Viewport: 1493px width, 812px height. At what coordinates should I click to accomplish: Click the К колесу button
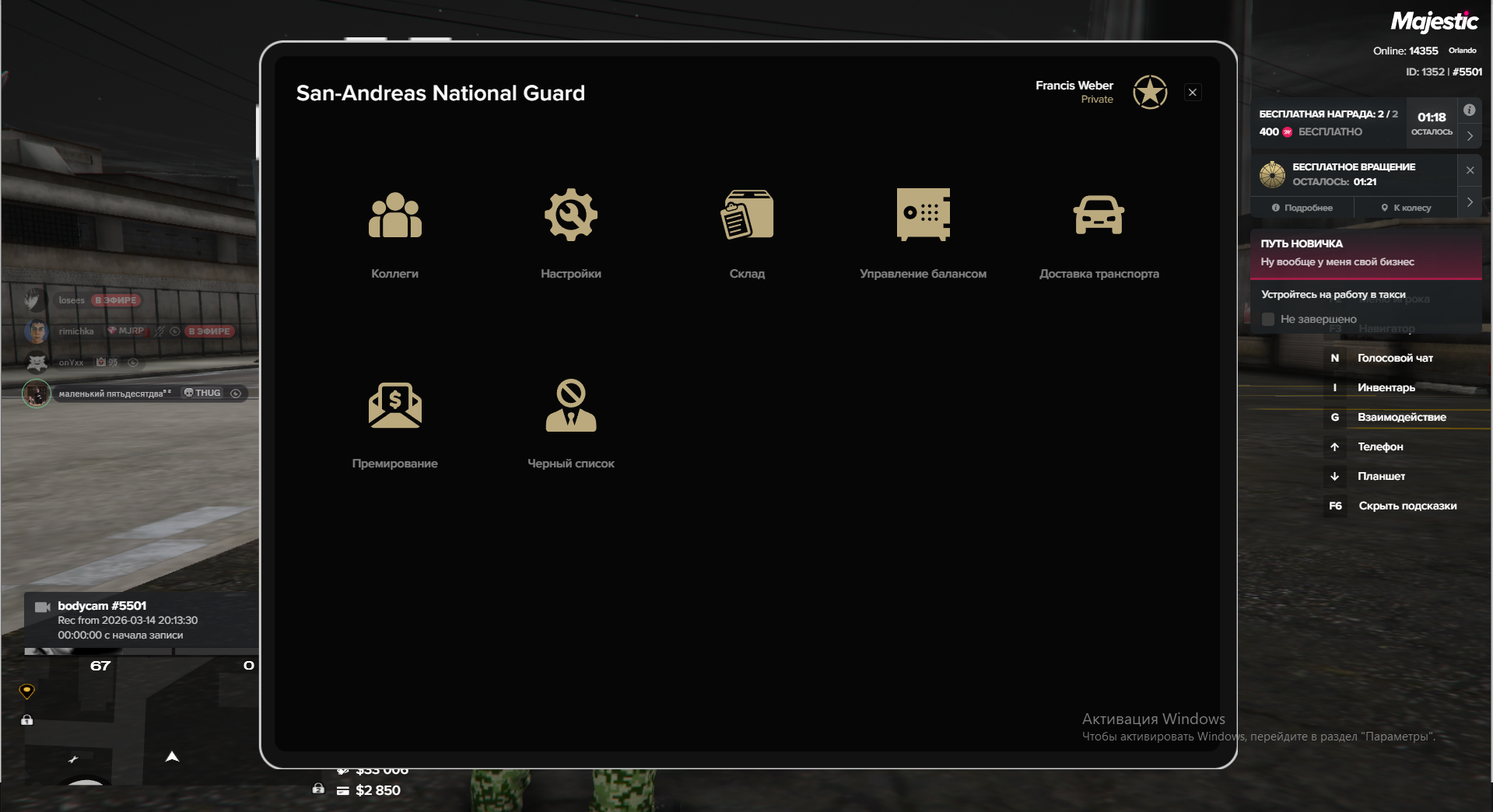pos(1406,208)
